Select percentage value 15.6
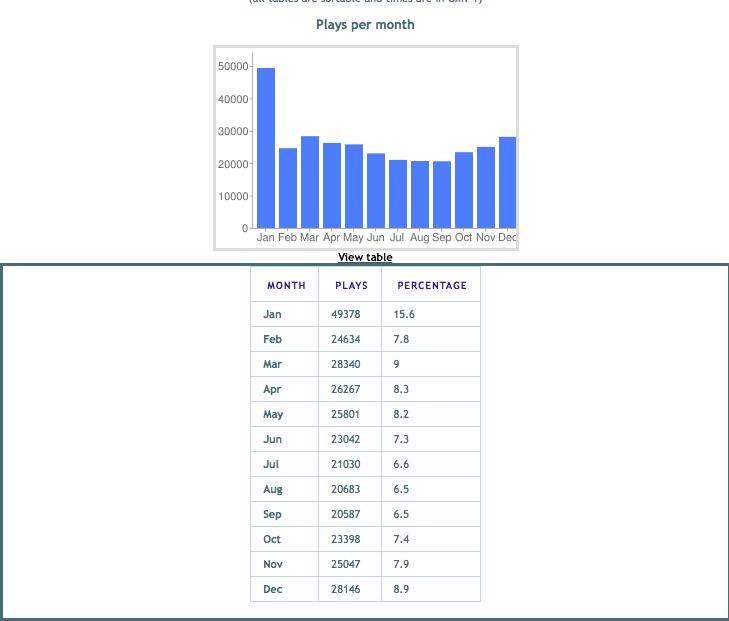Viewport: 729px width, 621px height. pyautogui.click(x=404, y=314)
